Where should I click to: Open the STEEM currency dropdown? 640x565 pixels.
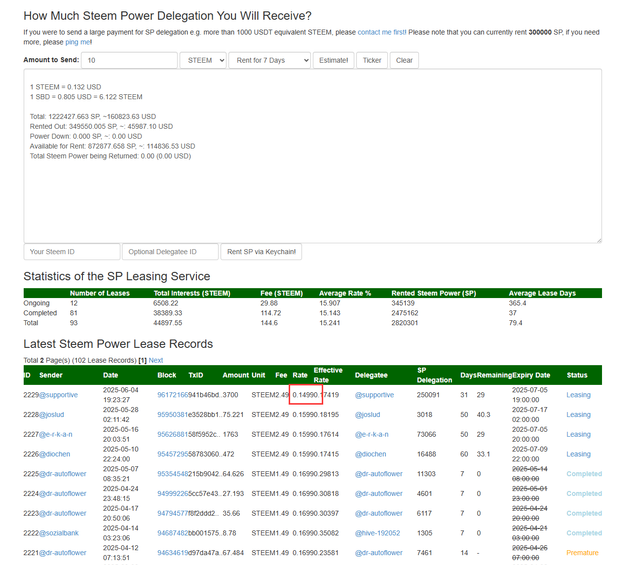[x=203, y=60]
